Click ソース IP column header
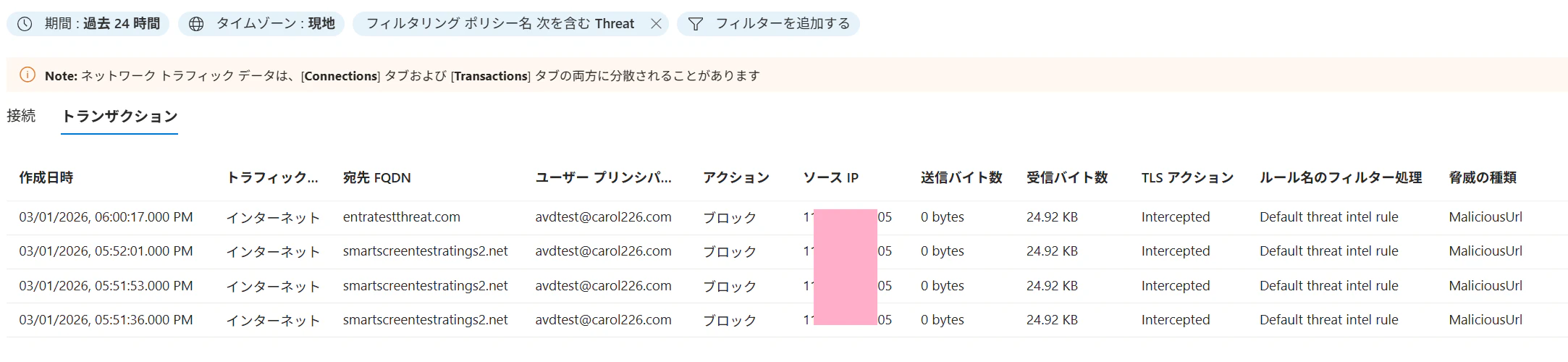Image resolution: width=1568 pixels, height=362 pixels. [x=830, y=177]
